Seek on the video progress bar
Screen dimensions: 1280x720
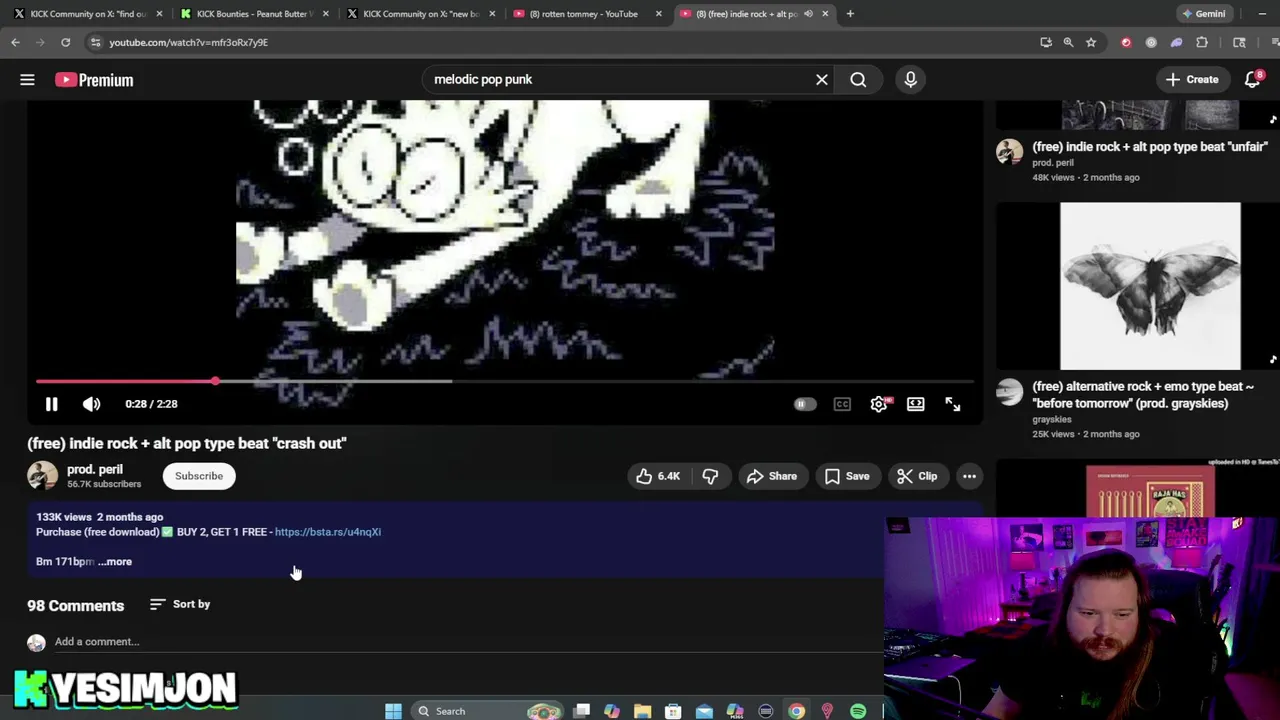(x=505, y=381)
